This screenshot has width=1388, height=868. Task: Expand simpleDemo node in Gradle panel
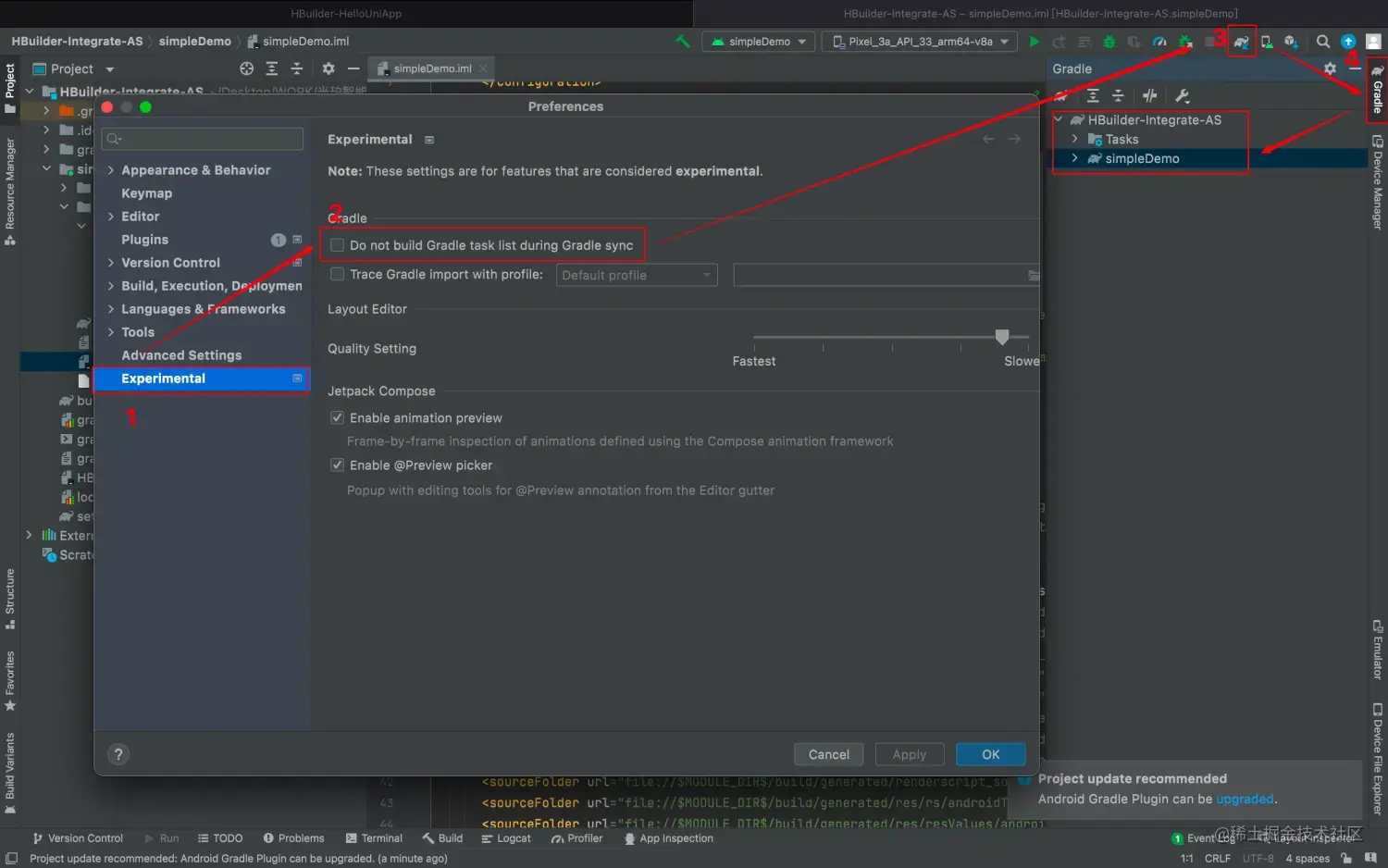[1074, 158]
